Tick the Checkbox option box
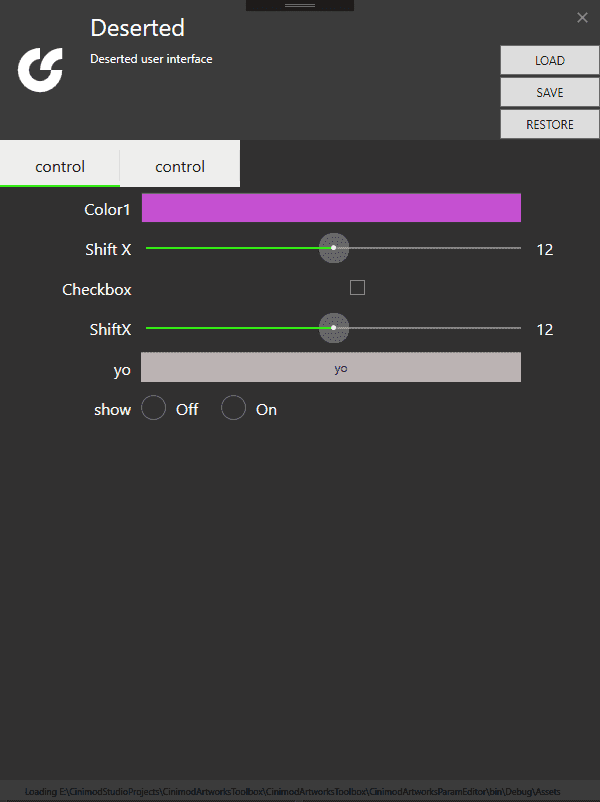Viewport: 600px width, 802px height. 357,287
